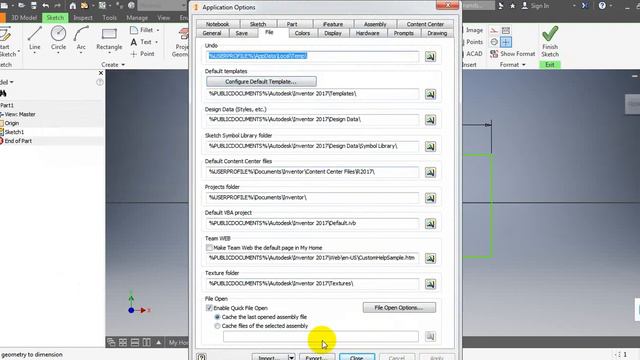Open the Hardware tab

pyautogui.click(x=367, y=33)
